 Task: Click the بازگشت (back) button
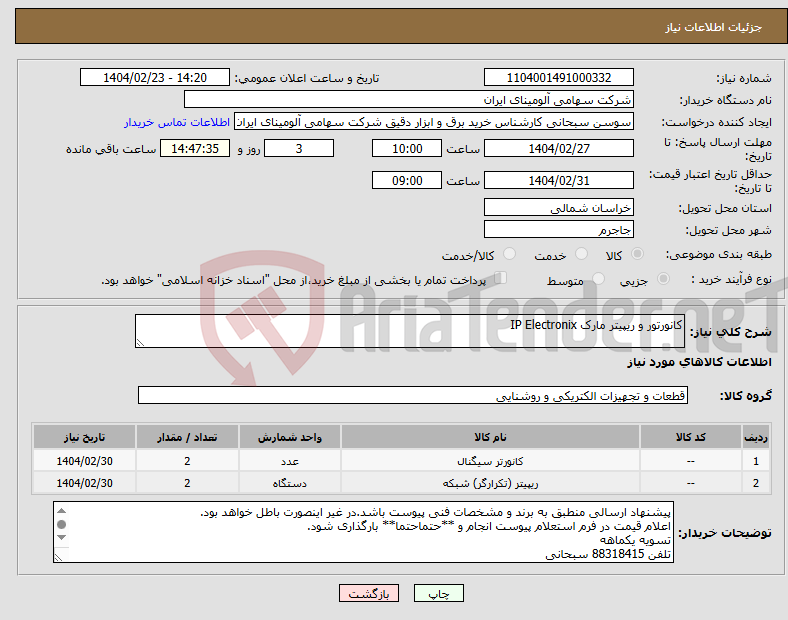(x=369, y=593)
